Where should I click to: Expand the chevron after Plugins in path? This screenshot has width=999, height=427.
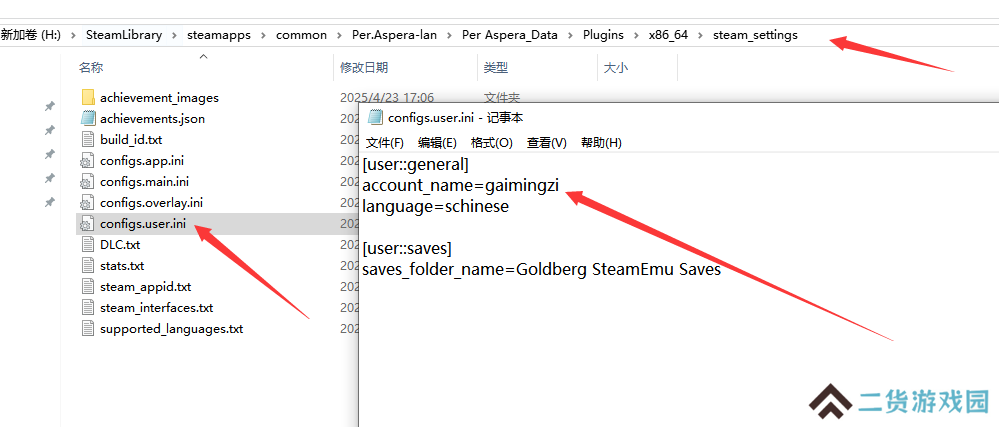636,36
